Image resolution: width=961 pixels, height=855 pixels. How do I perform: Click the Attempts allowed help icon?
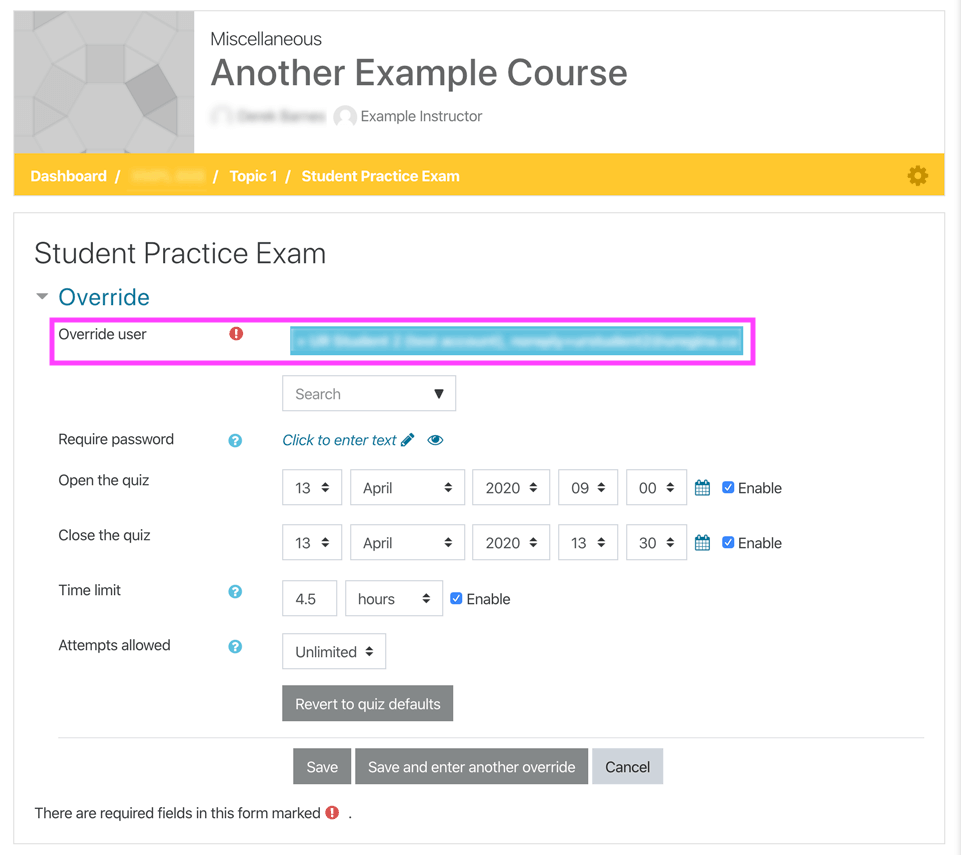click(x=235, y=646)
